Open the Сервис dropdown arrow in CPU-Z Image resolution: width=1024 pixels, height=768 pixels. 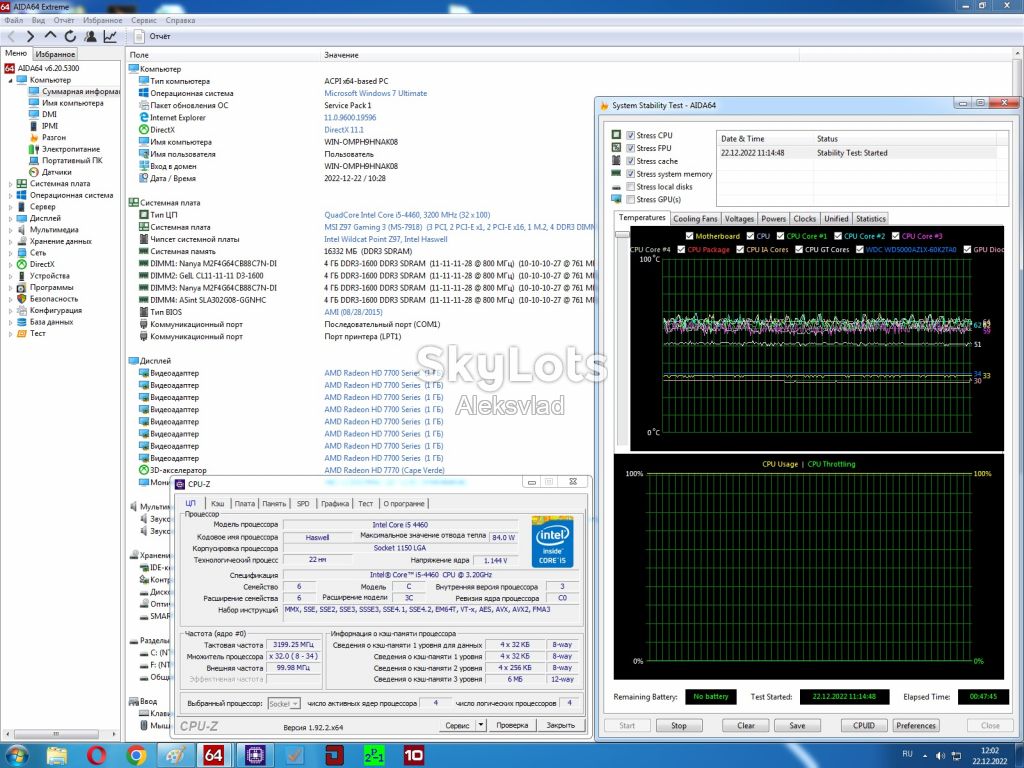481,725
